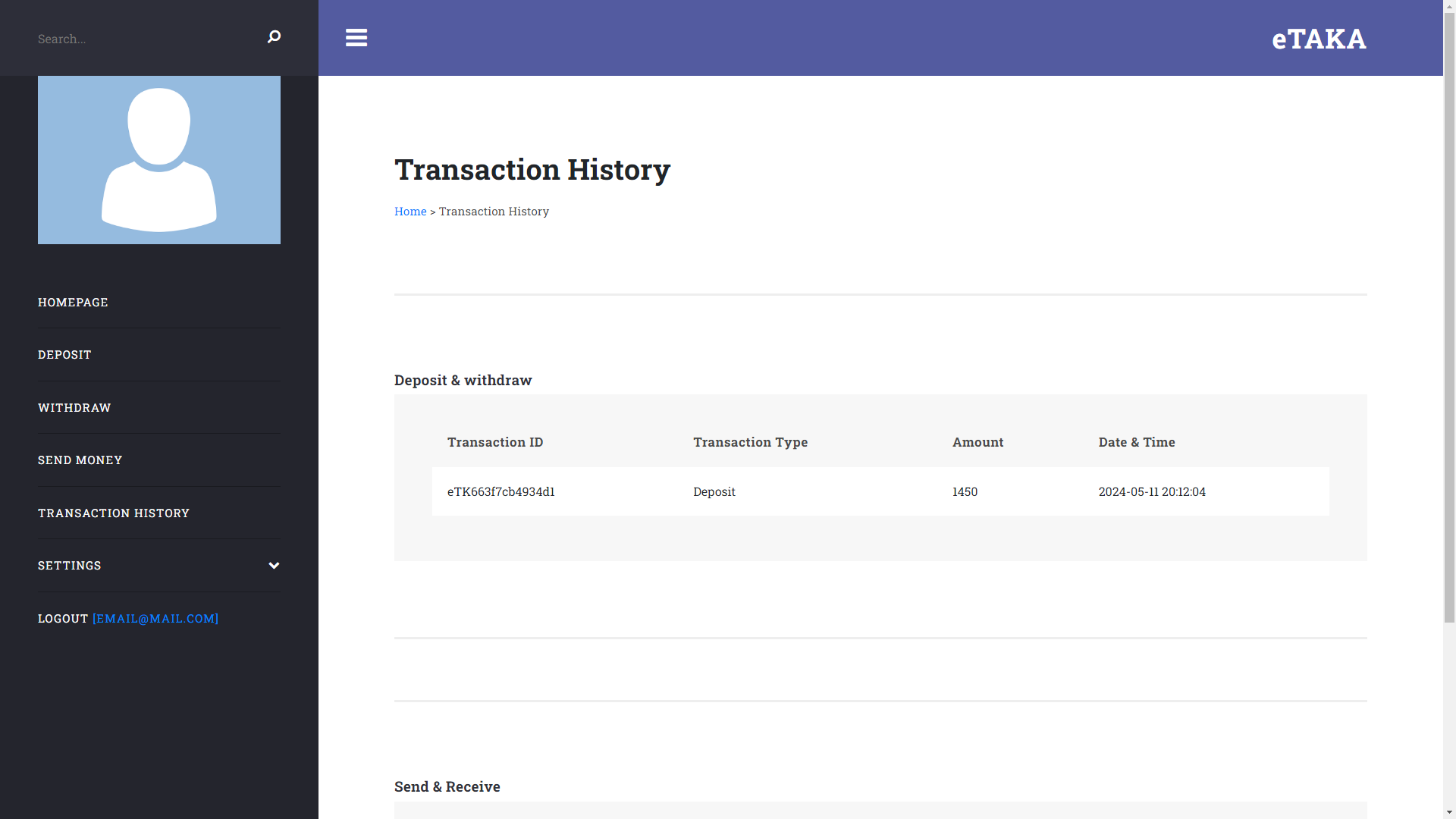Expand the Settings chevron arrow
This screenshot has height=819, width=1456.
click(x=274, y=566)
